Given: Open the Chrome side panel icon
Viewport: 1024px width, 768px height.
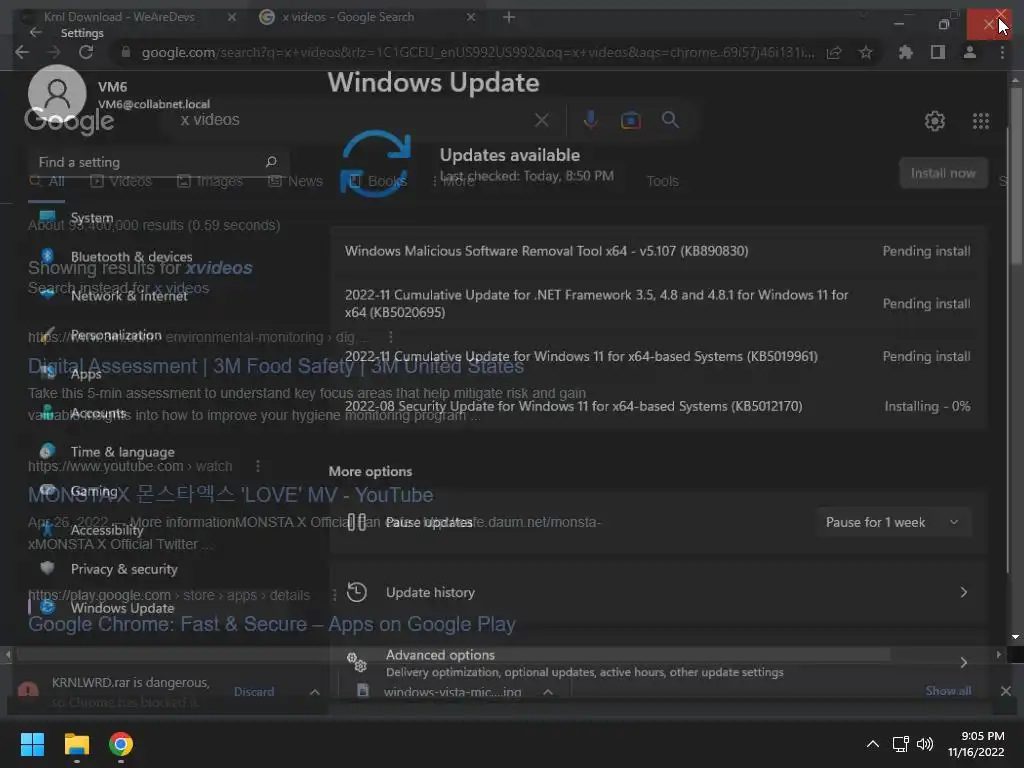Looking at the screenshot, I should coord(937,52).
